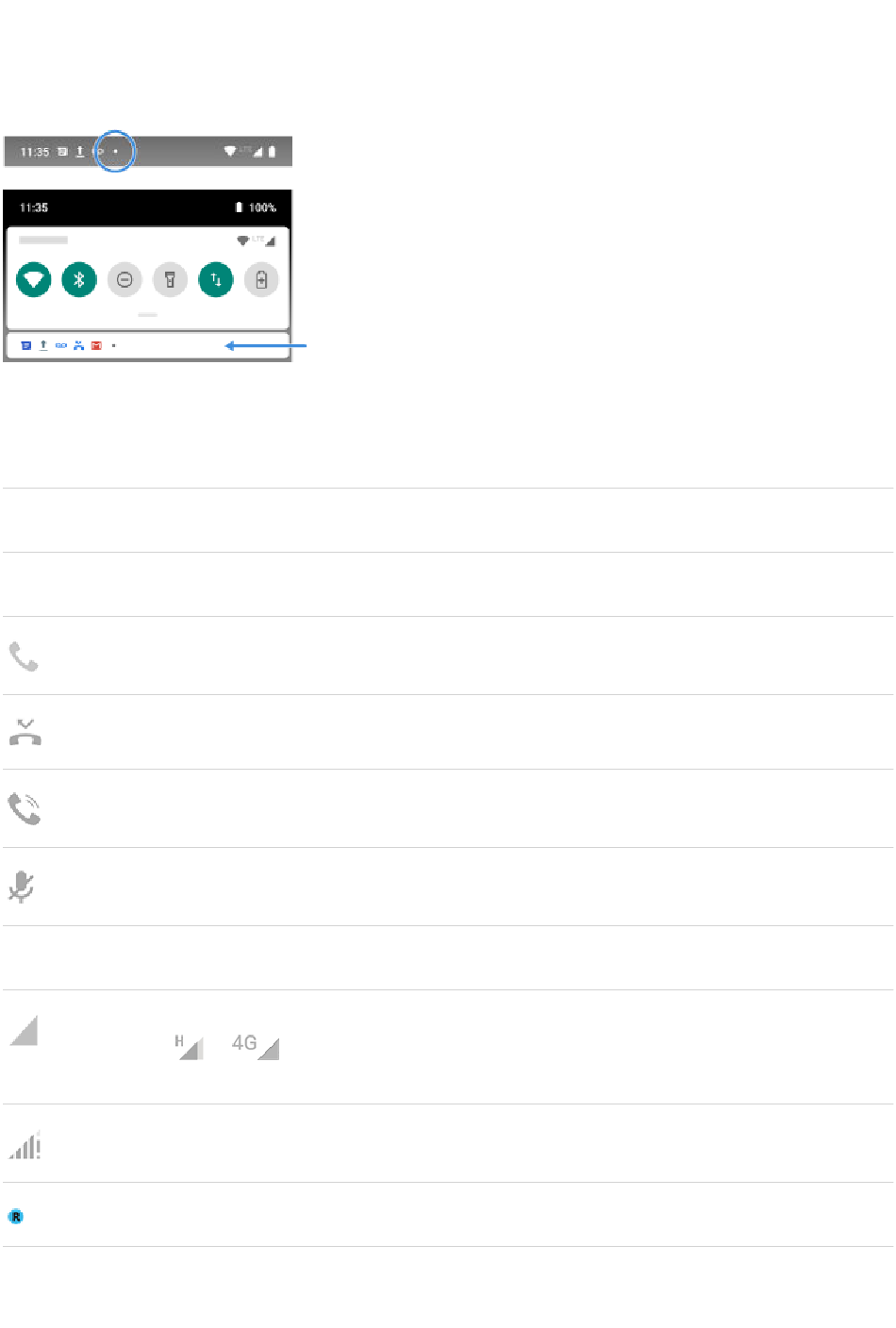Click the H network signal icon
The width and height of the screenshot is (896, 1328).
[x=189, y=1046]
